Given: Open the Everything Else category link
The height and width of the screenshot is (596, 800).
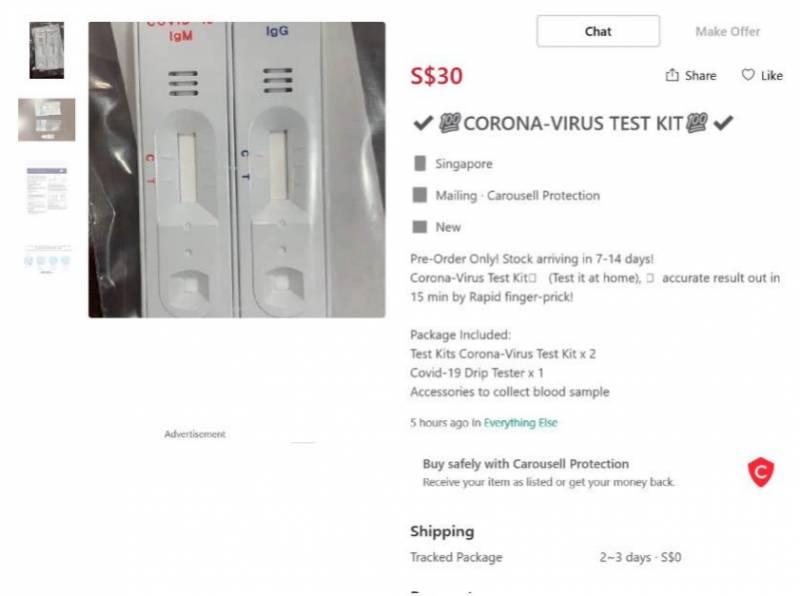Looking at the screenshot, I should pos(520,423).
